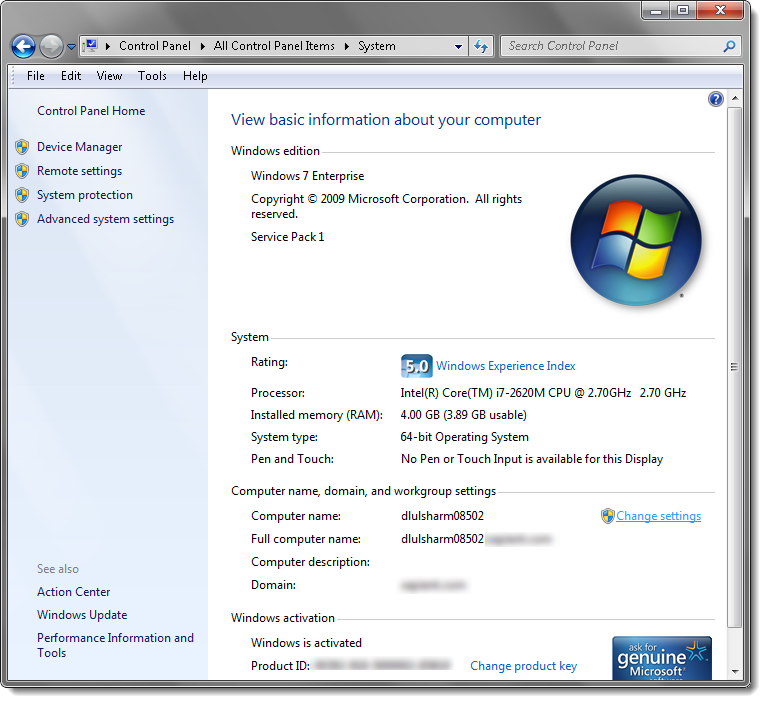The width and height of the screenshot is (766, 703).
Task: Click the vertical scrollbar thumb
Action: [x=734, y=367]
